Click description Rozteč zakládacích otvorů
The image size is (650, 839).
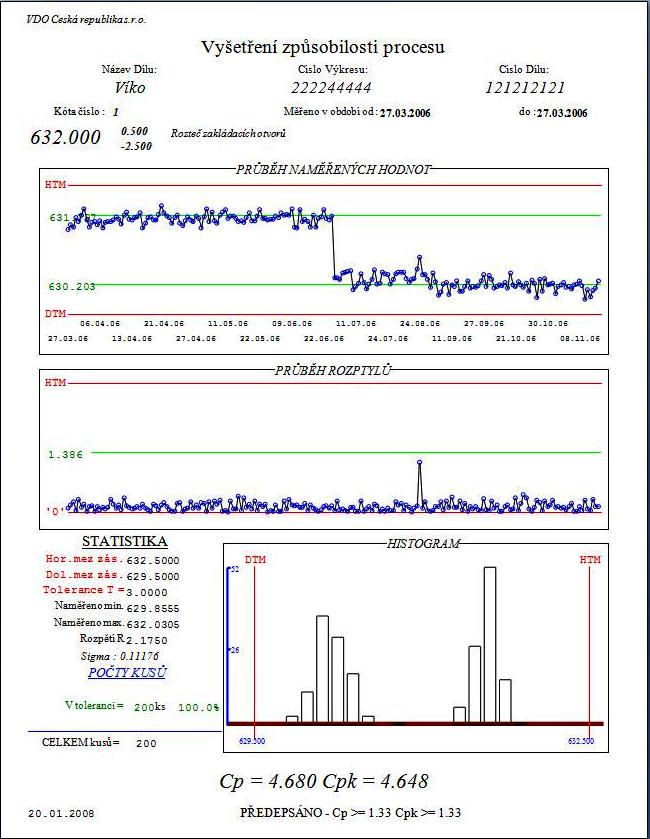[228, 133]
